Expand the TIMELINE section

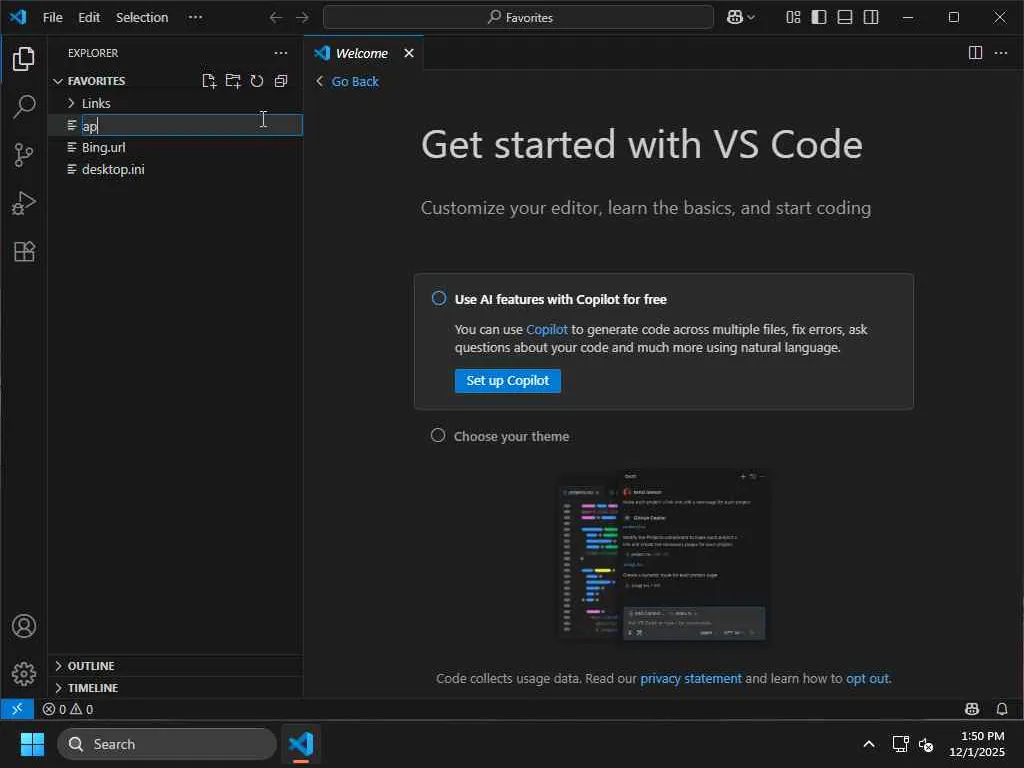tap(58, 688)
